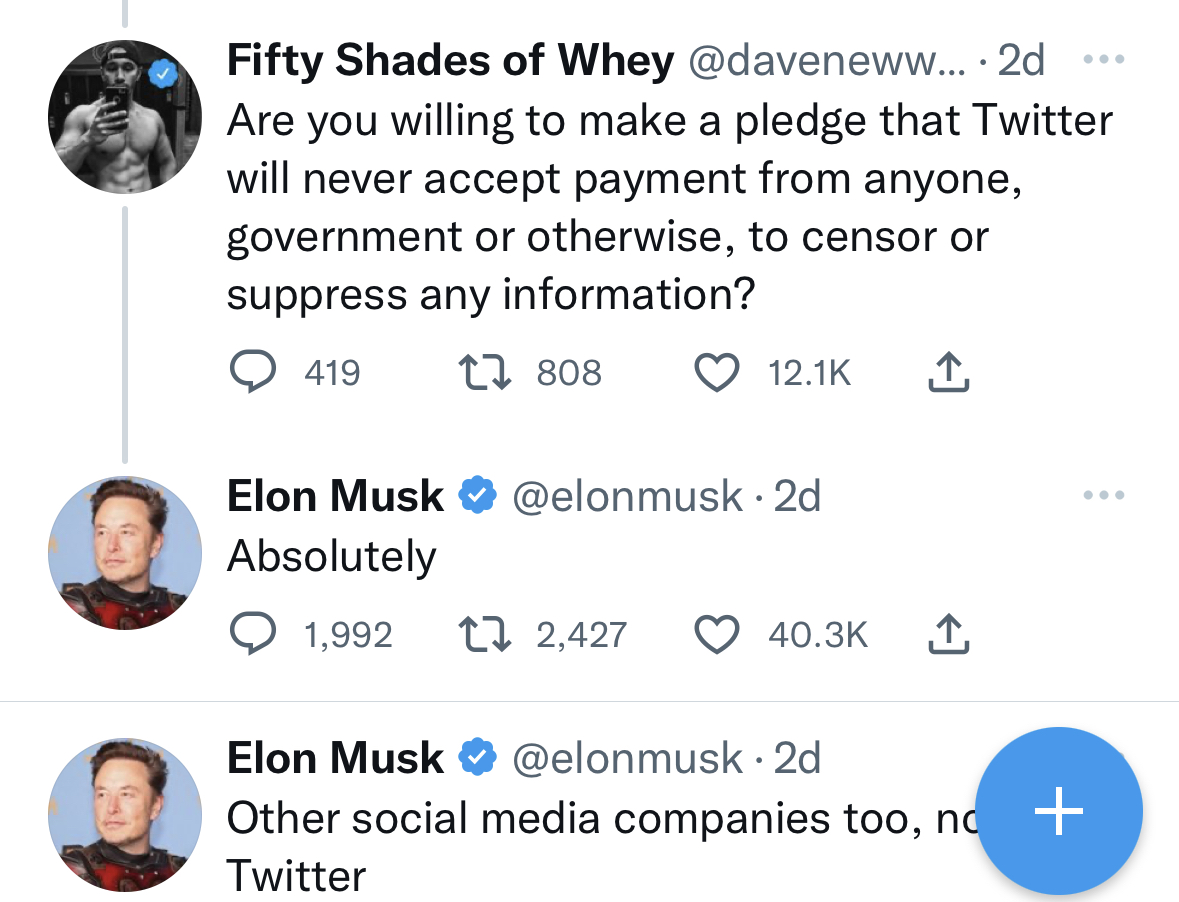Open Elon Musk avatar on bottom tweet
This screenshot has width=1179, height=902.
125,815
